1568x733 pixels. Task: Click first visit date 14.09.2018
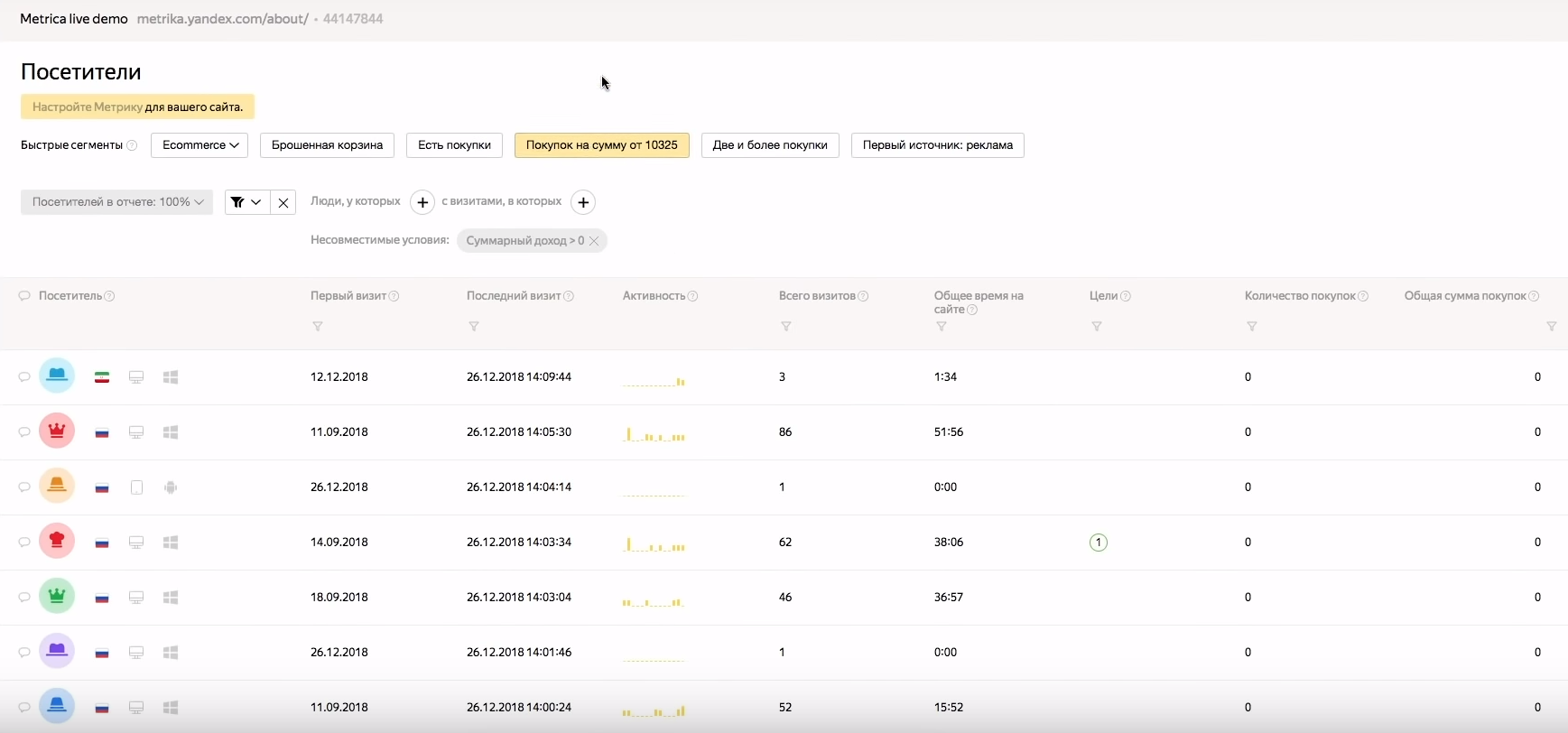point(339,542)
